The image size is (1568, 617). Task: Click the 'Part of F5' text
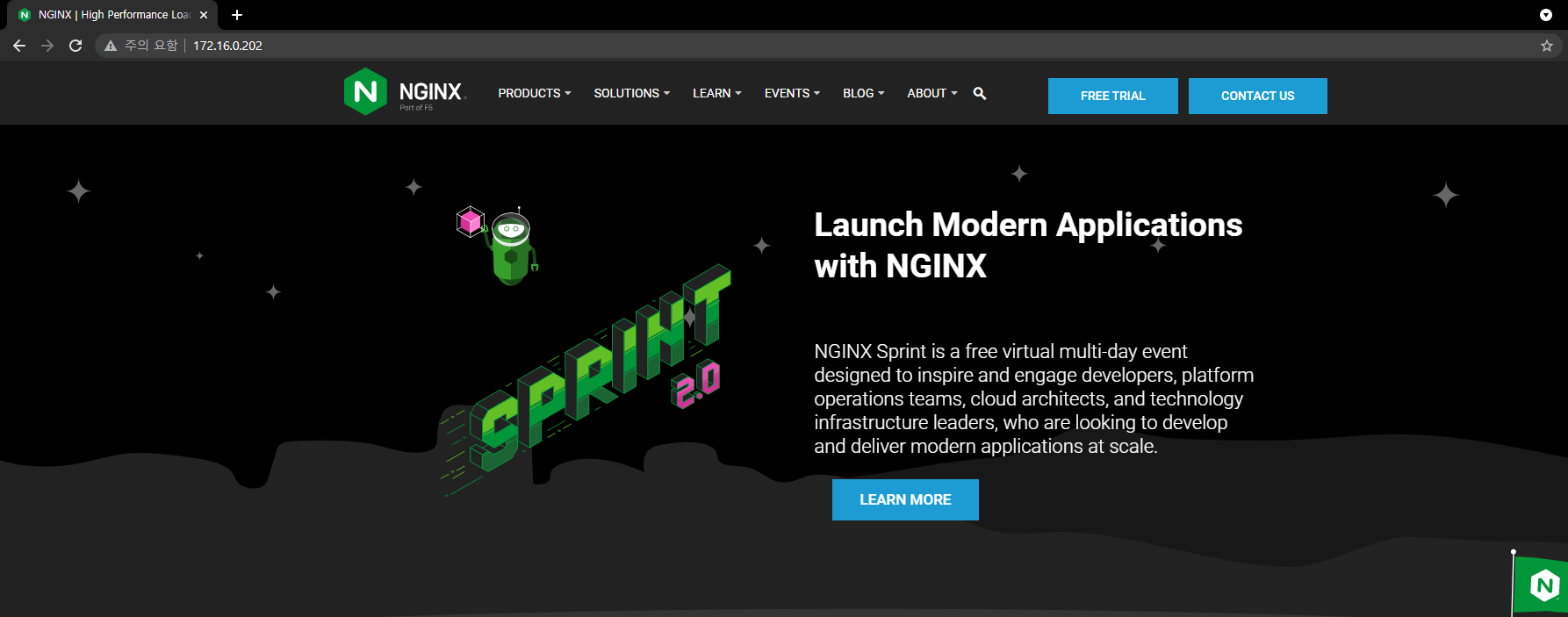[x=416, y=108]
